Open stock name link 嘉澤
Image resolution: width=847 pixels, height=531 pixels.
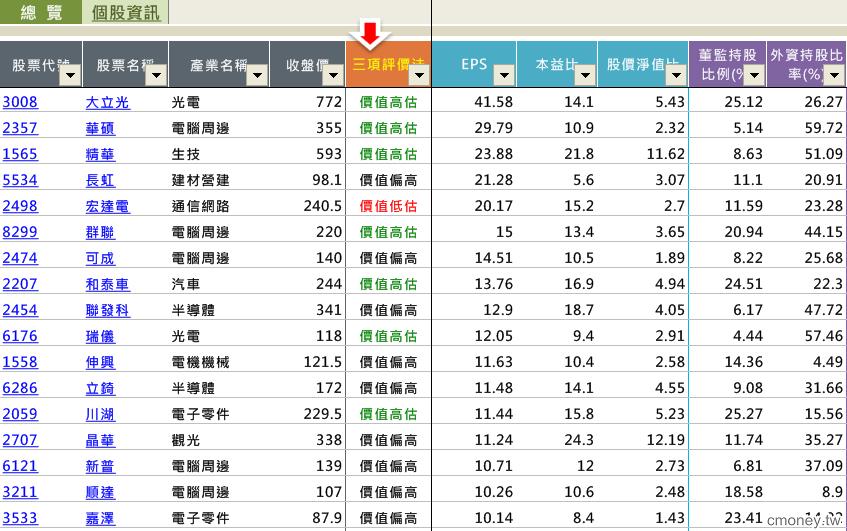coord(100,517)
